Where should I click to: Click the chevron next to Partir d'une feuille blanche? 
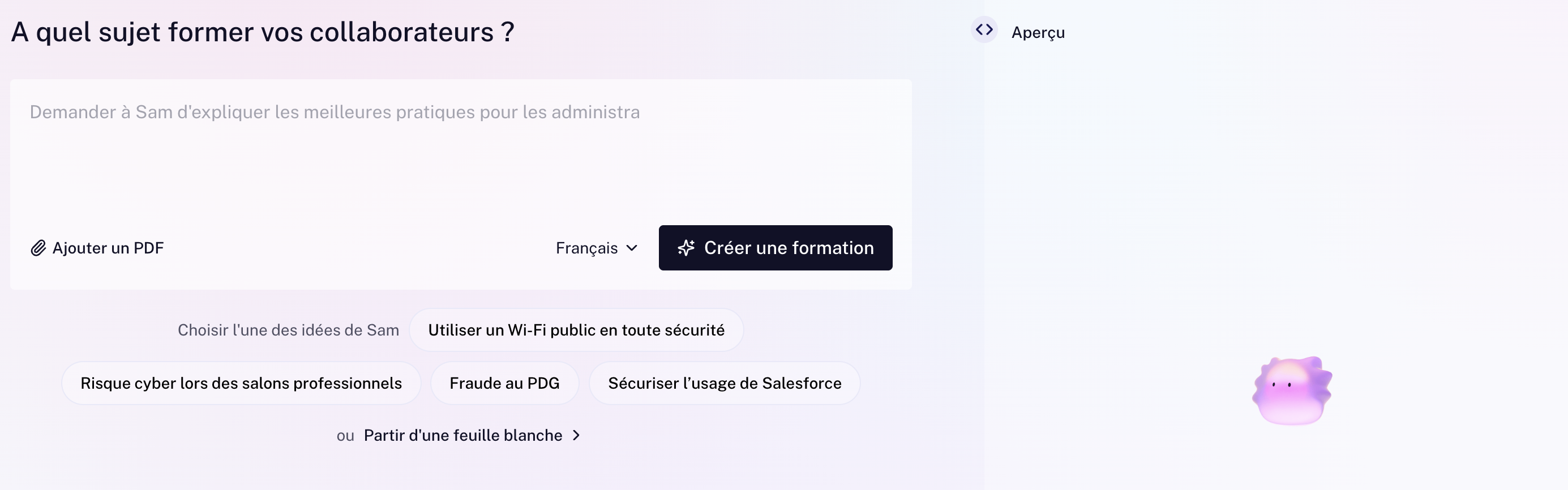576,435
